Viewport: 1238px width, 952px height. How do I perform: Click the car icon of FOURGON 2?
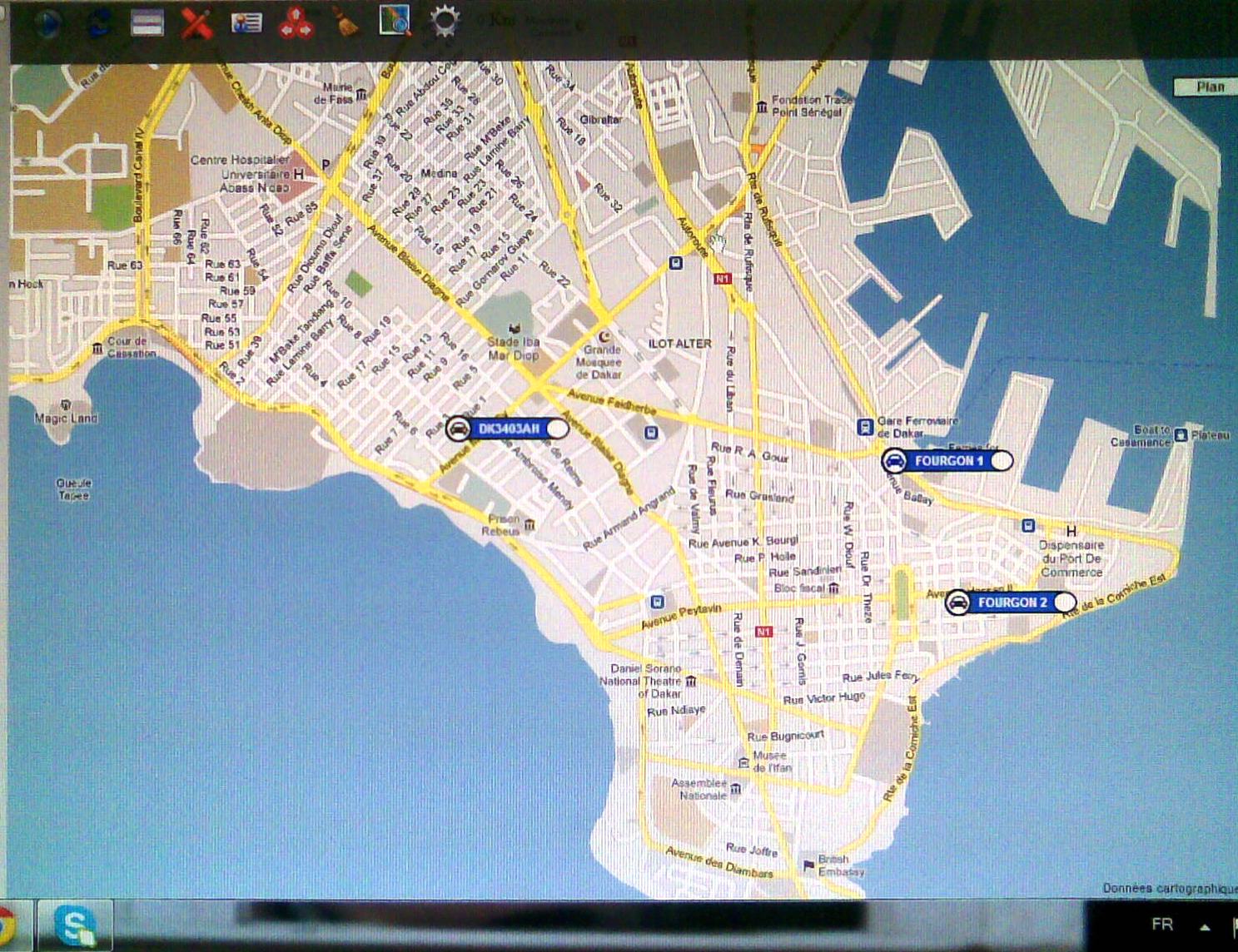957,602
